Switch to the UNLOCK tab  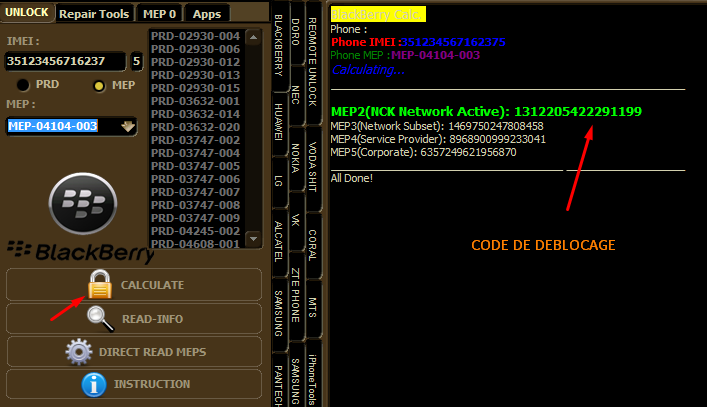[x=27, y=12]
